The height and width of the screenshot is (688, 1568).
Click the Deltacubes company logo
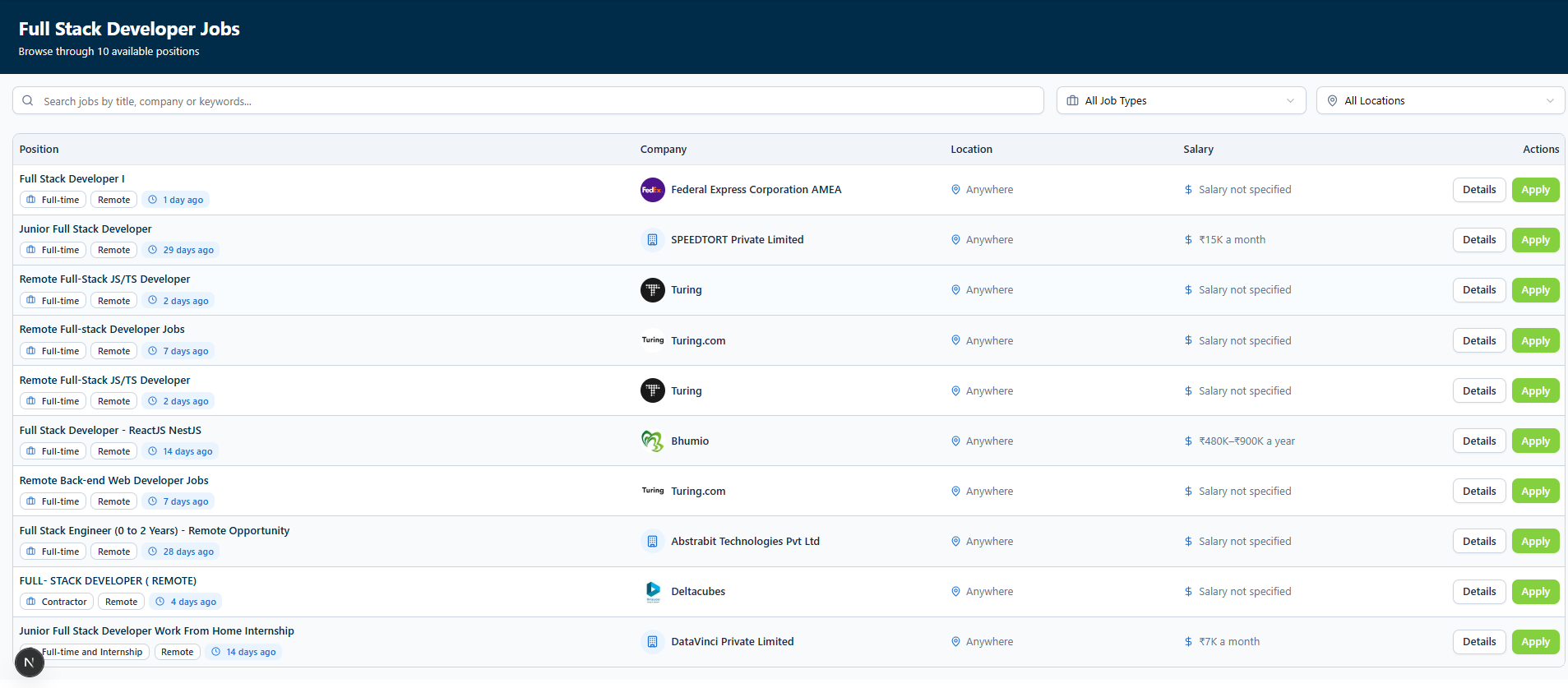pyautogui.click(x=652, y=592)
